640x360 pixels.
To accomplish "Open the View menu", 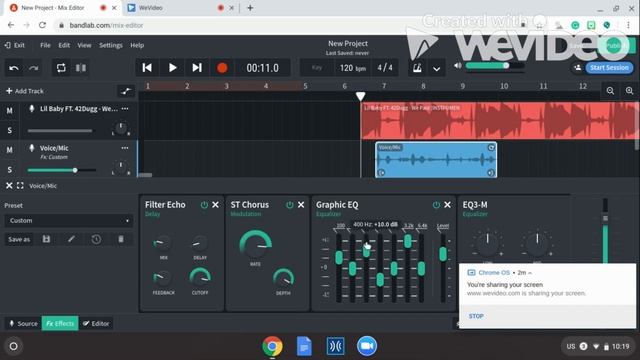I will tap(84, 45).
